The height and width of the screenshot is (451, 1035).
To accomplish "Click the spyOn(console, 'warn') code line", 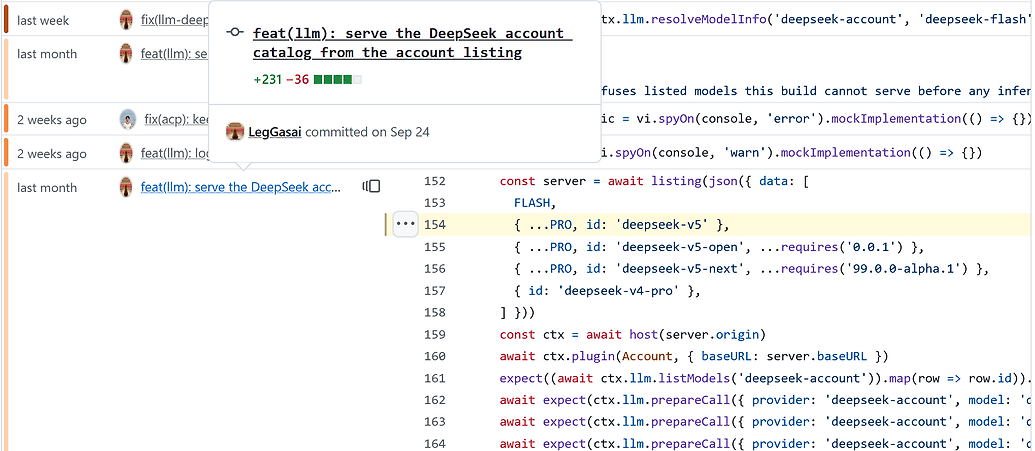I will (x=791, y=153).
